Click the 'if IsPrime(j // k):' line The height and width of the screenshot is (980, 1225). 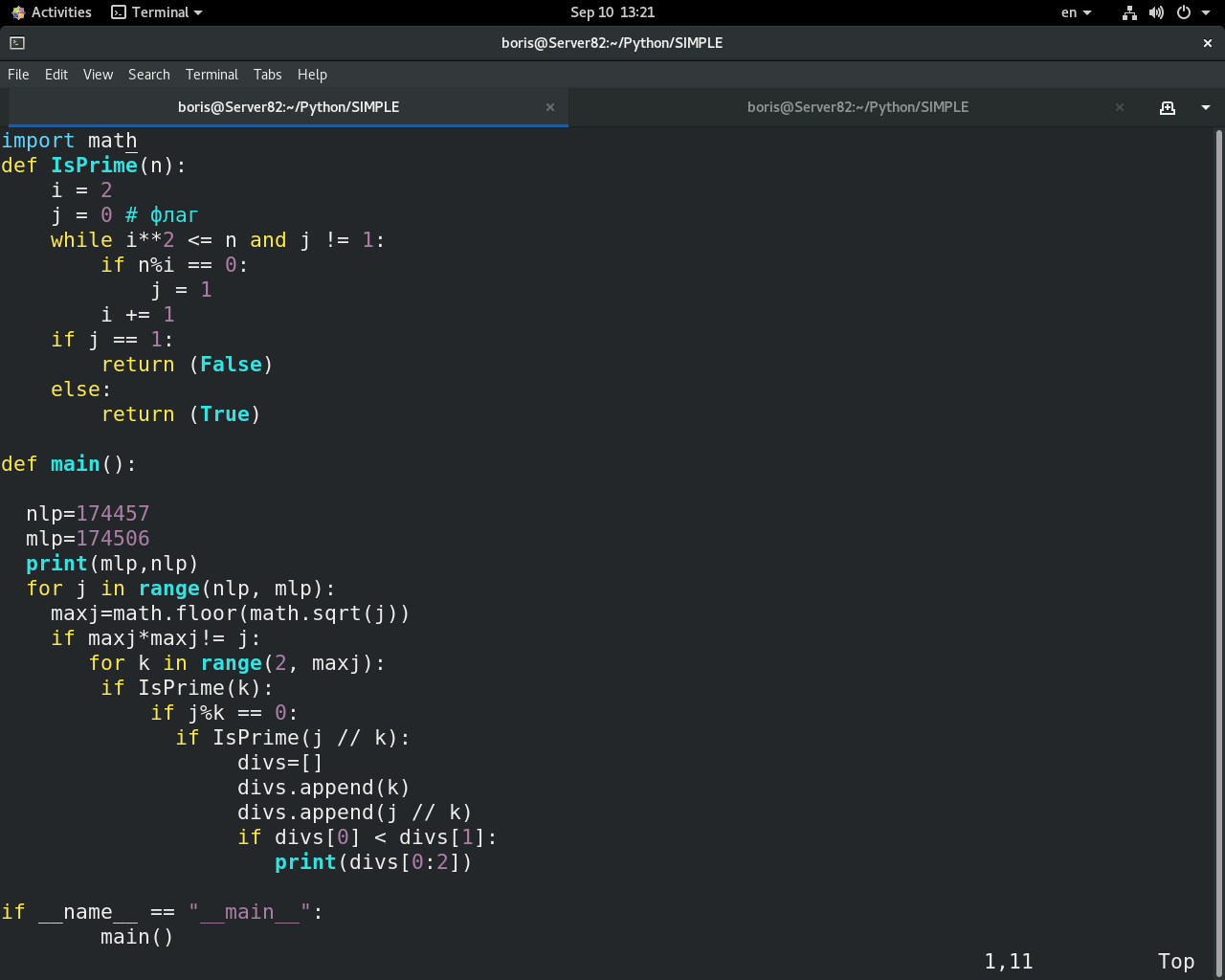click(x=293, y=738)
